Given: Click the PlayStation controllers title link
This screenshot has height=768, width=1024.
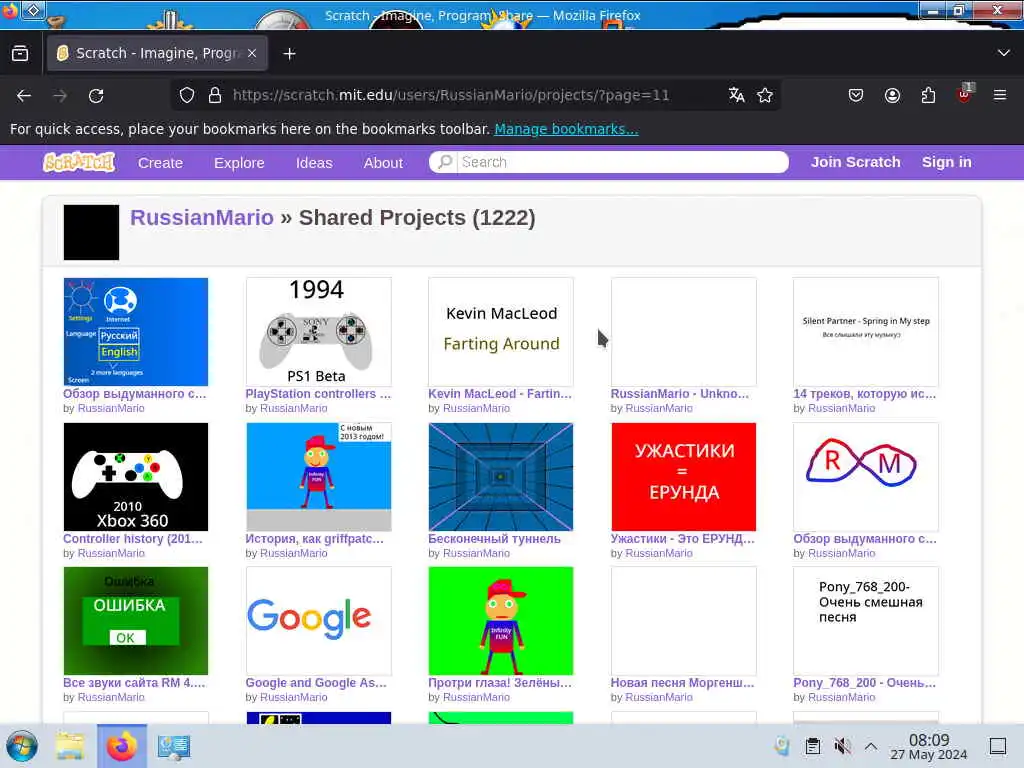Looking at the screenshot, I should [x=318, y=394].
